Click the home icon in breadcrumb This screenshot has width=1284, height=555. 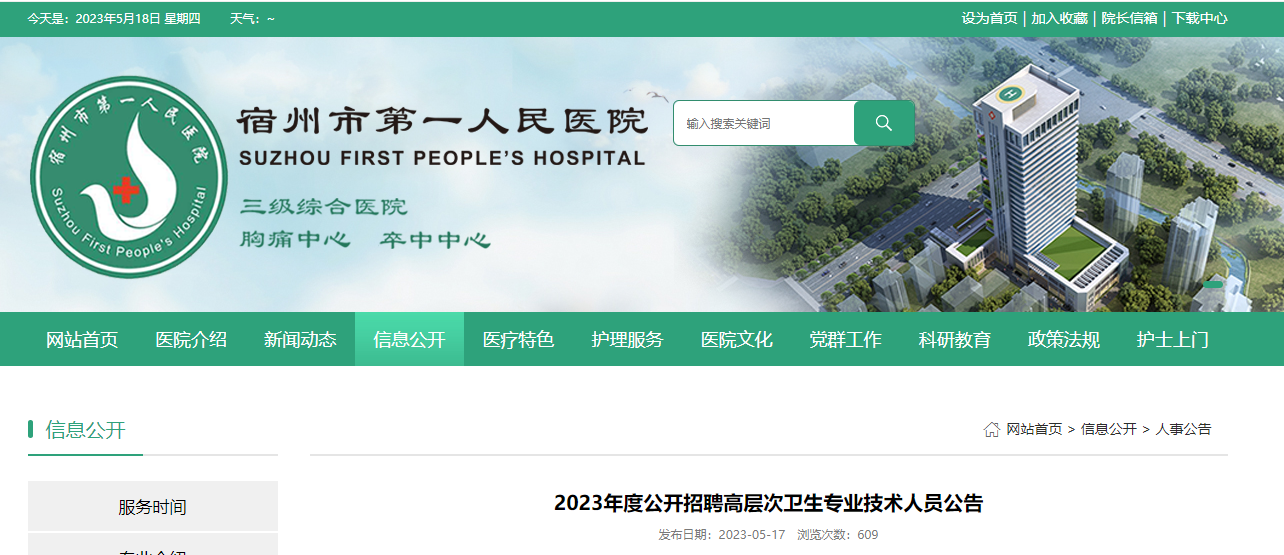pos(992,429)
